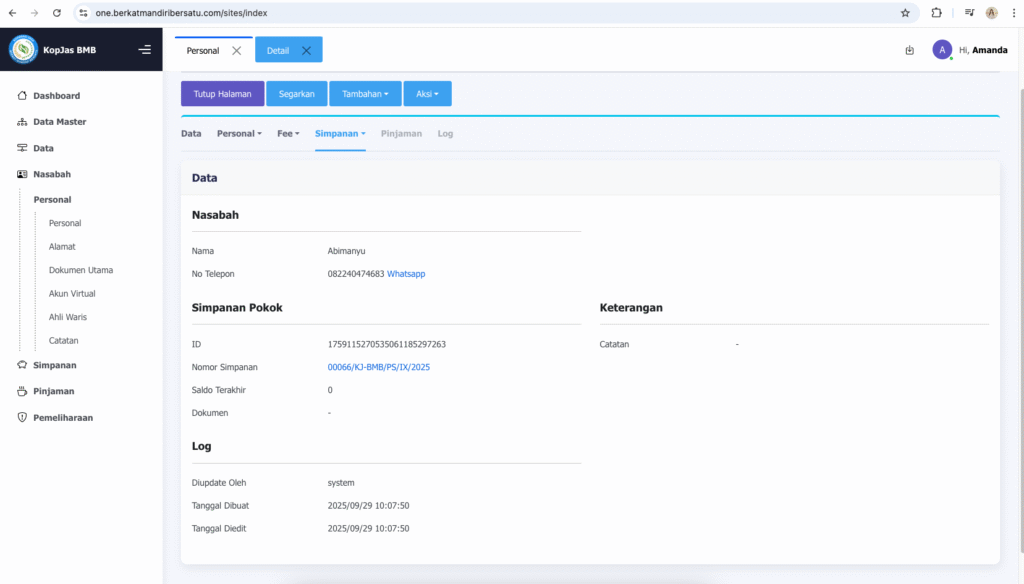
Task: Open the Fee tab dropdown
Action: (288, 133)
